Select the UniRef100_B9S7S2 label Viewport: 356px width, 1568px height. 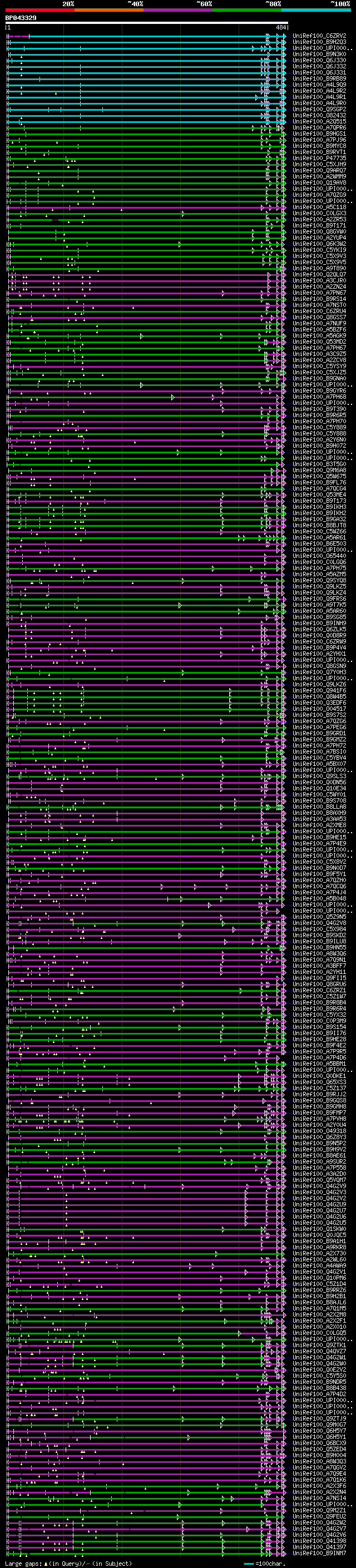tap(319, 715)
